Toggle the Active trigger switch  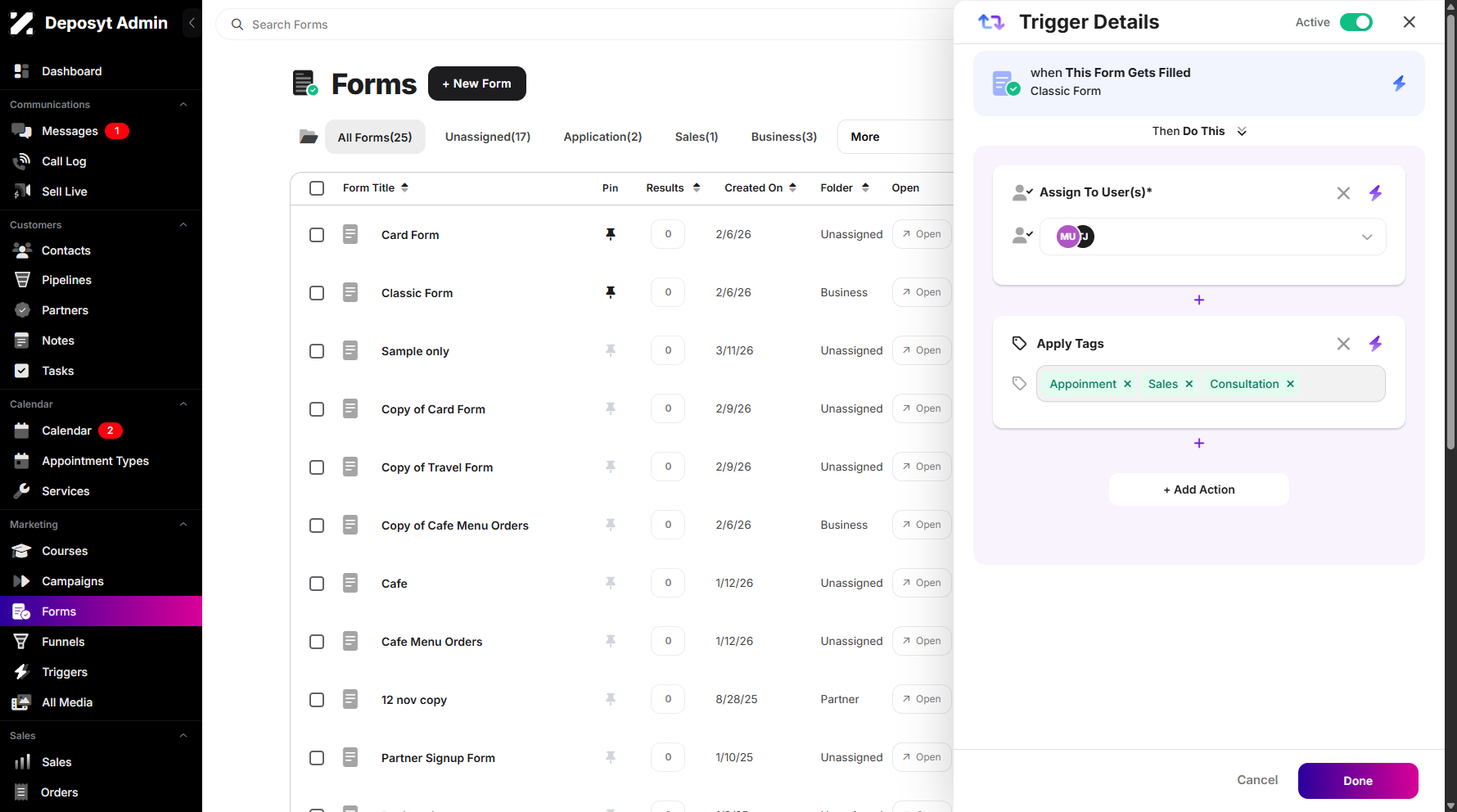(x=1356, y=22)
